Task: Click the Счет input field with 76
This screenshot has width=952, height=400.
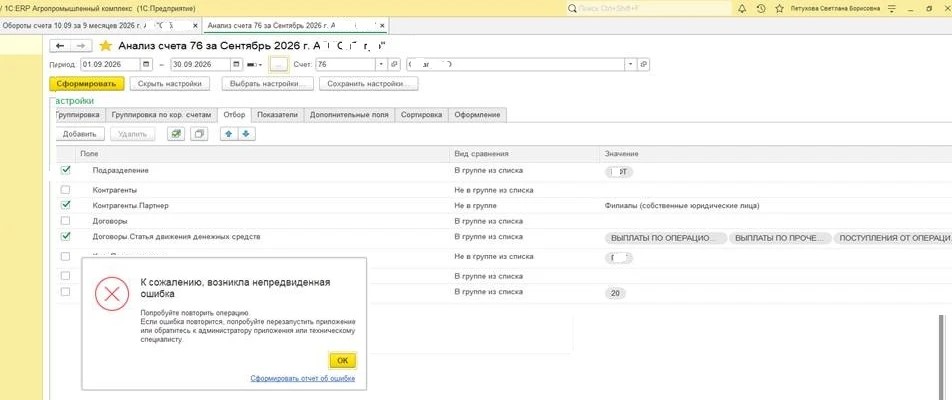Action: pyautogui.click(x=345, y=64)
